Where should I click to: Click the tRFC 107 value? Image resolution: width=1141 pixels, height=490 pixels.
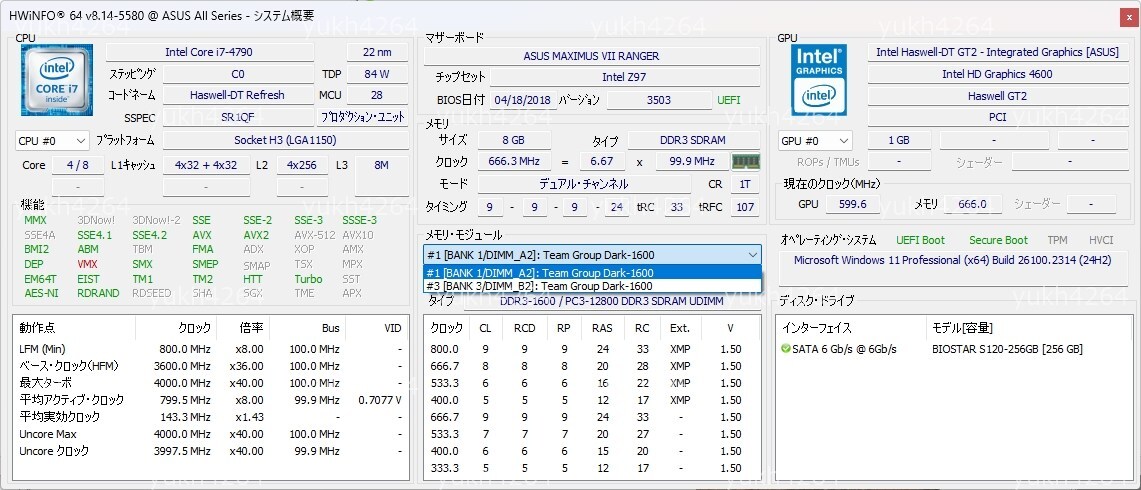(744, 207)
